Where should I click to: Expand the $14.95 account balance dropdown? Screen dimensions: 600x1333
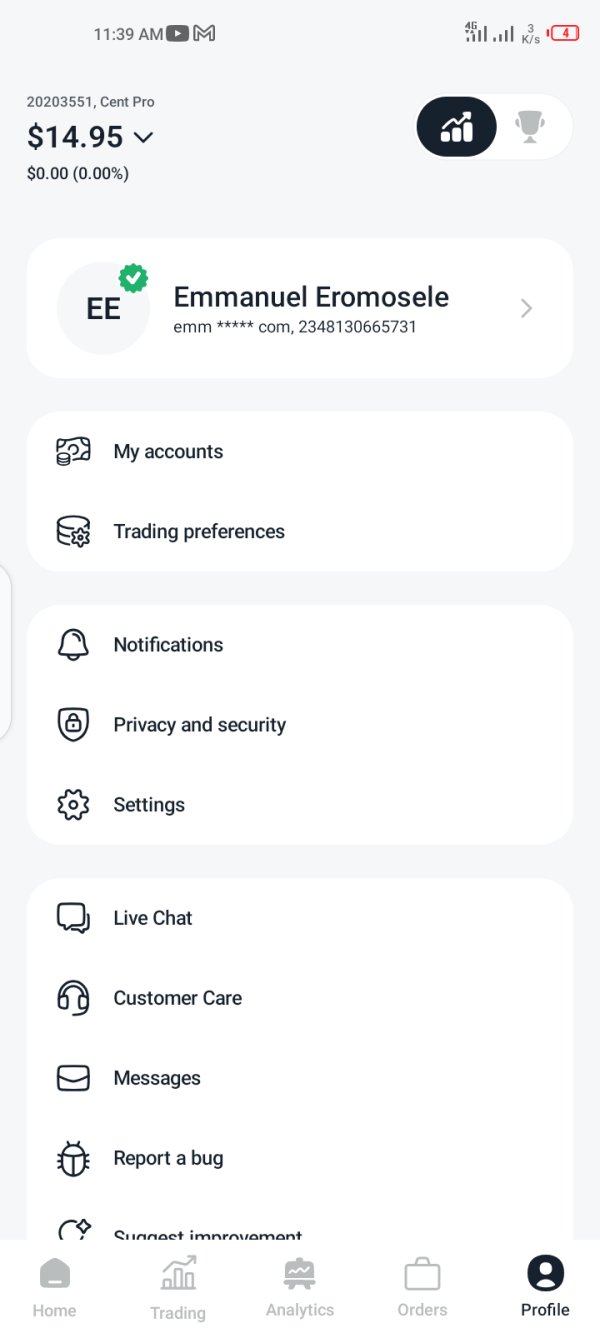tap(143, 137)
